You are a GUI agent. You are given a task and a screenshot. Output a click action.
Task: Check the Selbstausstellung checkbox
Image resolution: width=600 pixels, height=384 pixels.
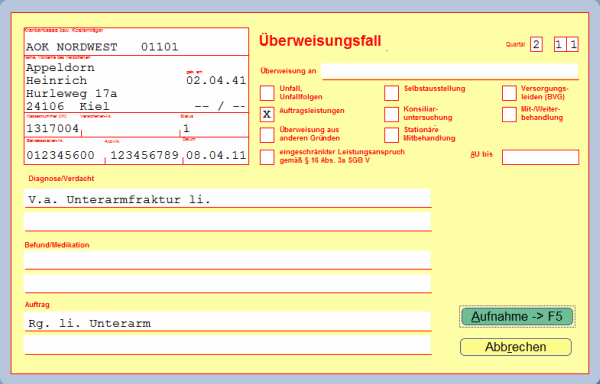(x=391, y=93)
